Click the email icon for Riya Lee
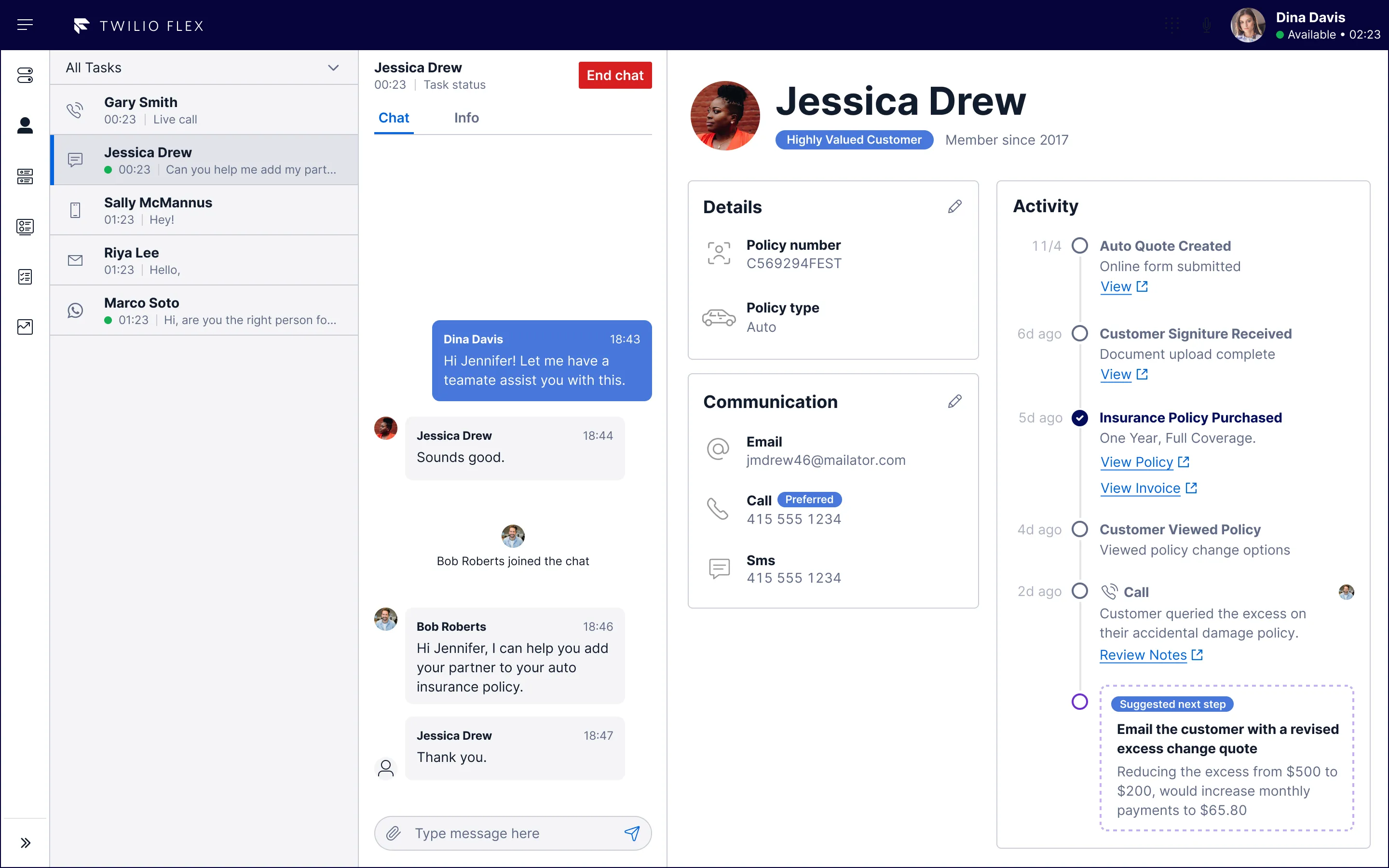Viewport: 1389px width, 868px height. pyautogui.click(x=75, y=261)
